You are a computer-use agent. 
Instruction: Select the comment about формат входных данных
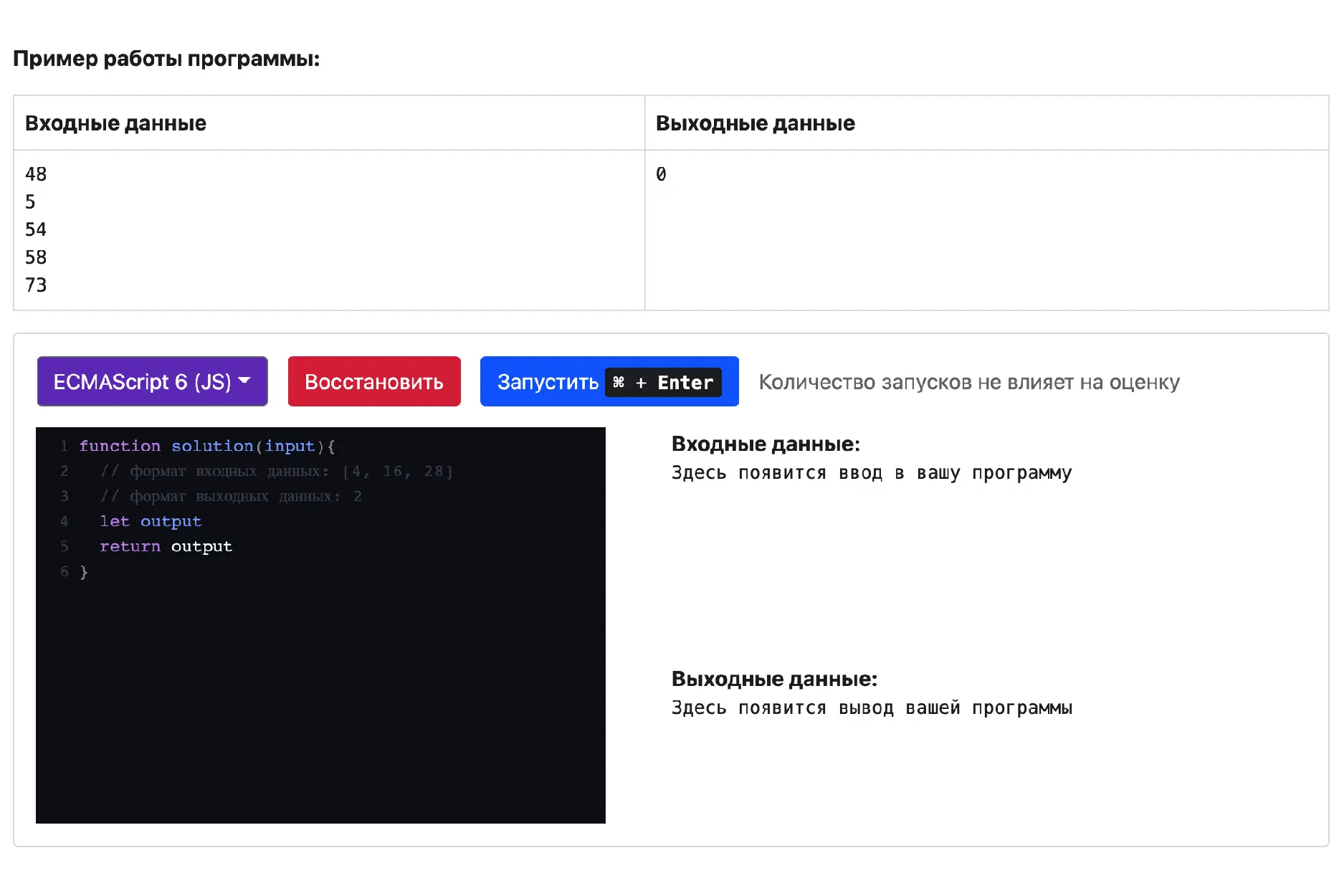point(278,470)
